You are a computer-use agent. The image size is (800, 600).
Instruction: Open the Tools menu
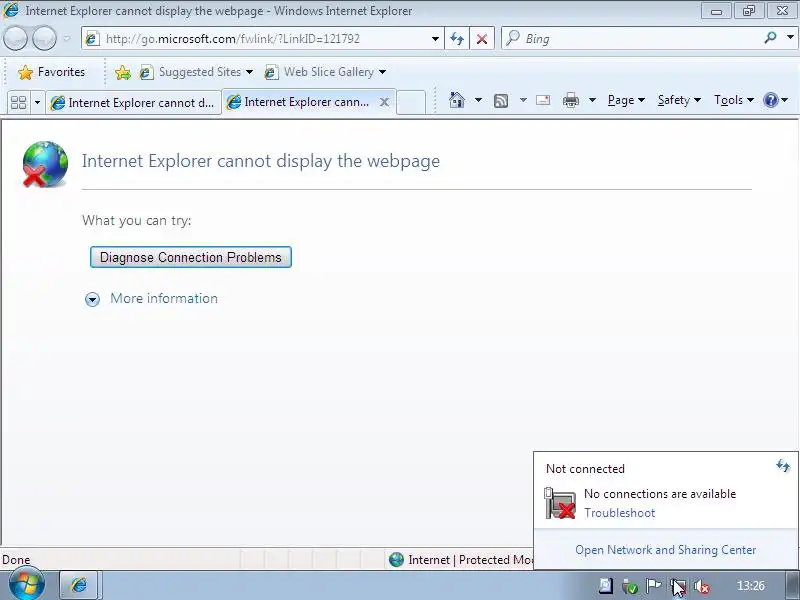coord(734,100)
